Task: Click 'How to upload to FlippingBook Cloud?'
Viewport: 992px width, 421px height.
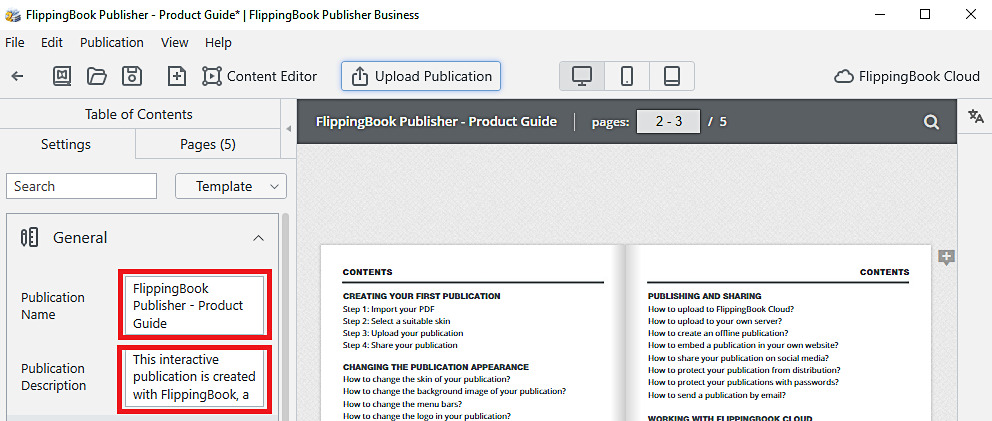Action: pyautogui.click(x=721, y=309)
